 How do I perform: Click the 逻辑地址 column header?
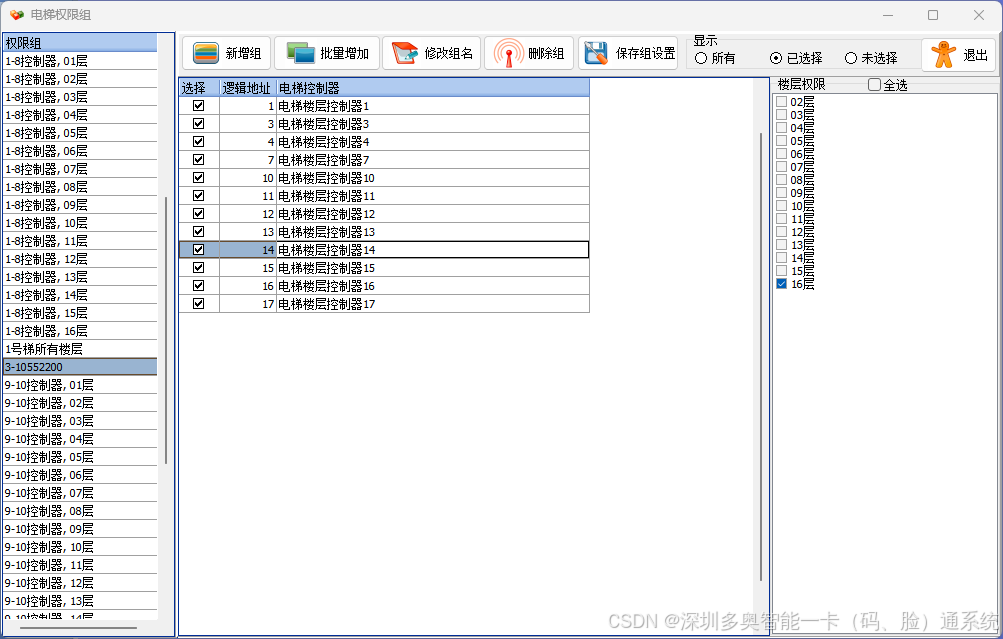(x=248, y=88)
